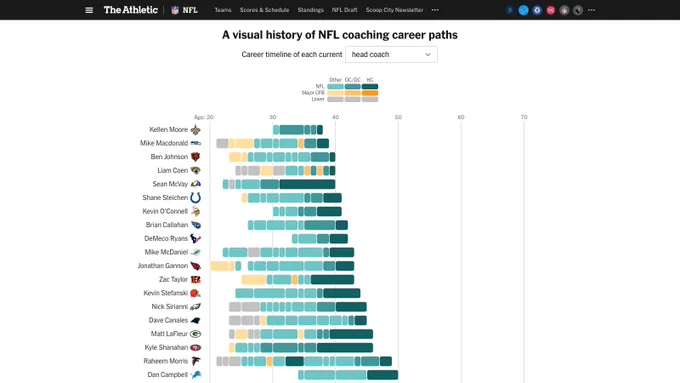
Task: Click Scoop City Newsletter link
Action: [x=394, y=10]
